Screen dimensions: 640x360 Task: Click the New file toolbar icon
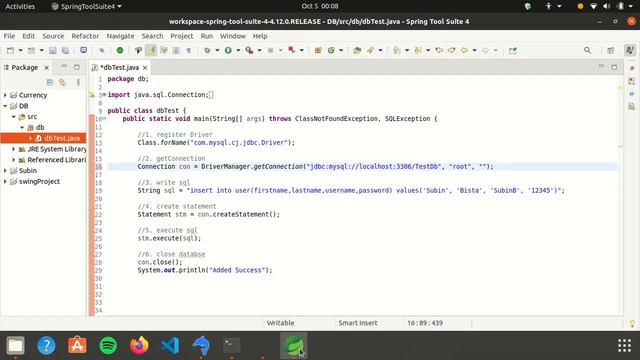(10, 50)
